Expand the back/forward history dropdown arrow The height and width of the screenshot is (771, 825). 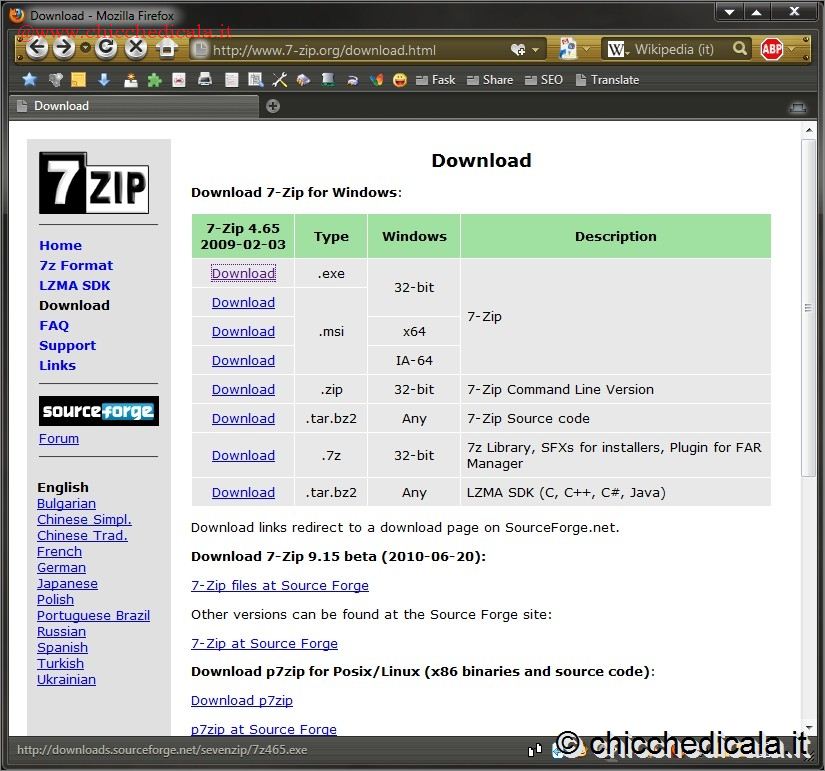[85, 48]
